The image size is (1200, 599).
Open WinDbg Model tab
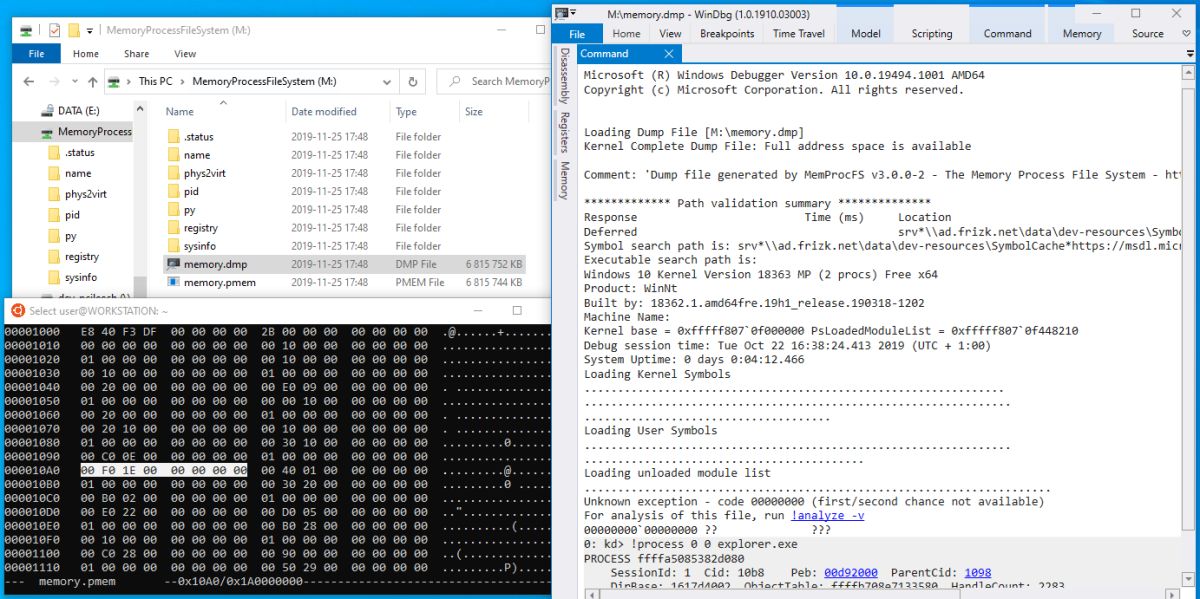coord(866,33)
